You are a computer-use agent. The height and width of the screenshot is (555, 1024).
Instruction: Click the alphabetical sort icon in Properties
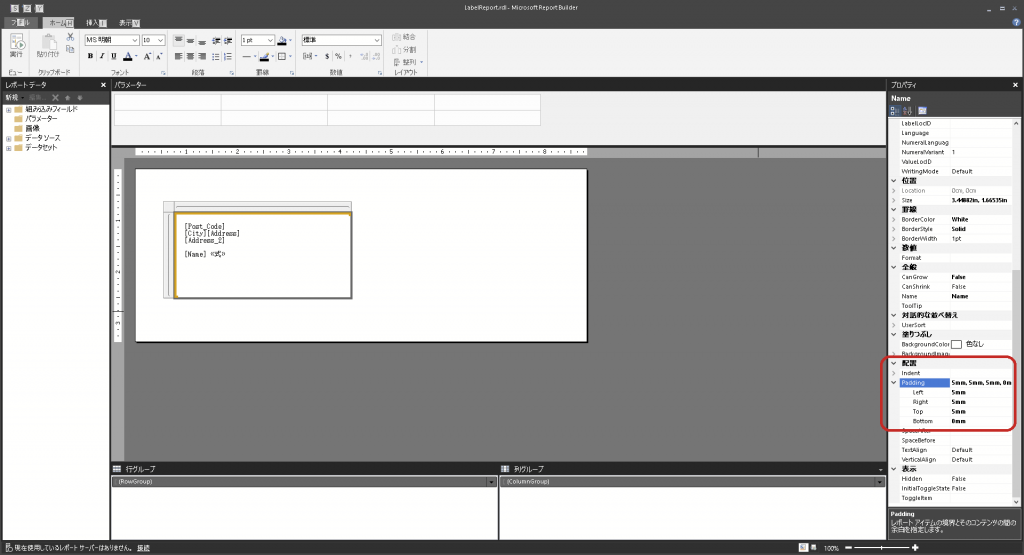tap(907, 110)
